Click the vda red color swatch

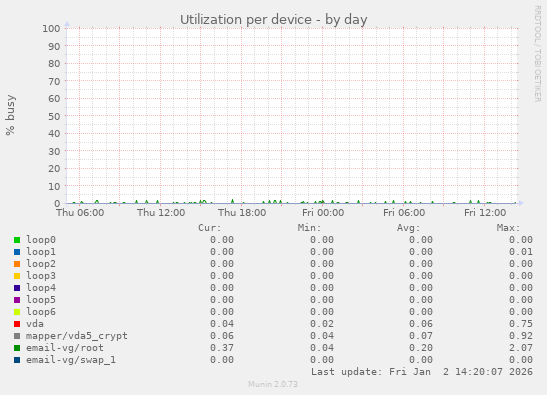17,324
